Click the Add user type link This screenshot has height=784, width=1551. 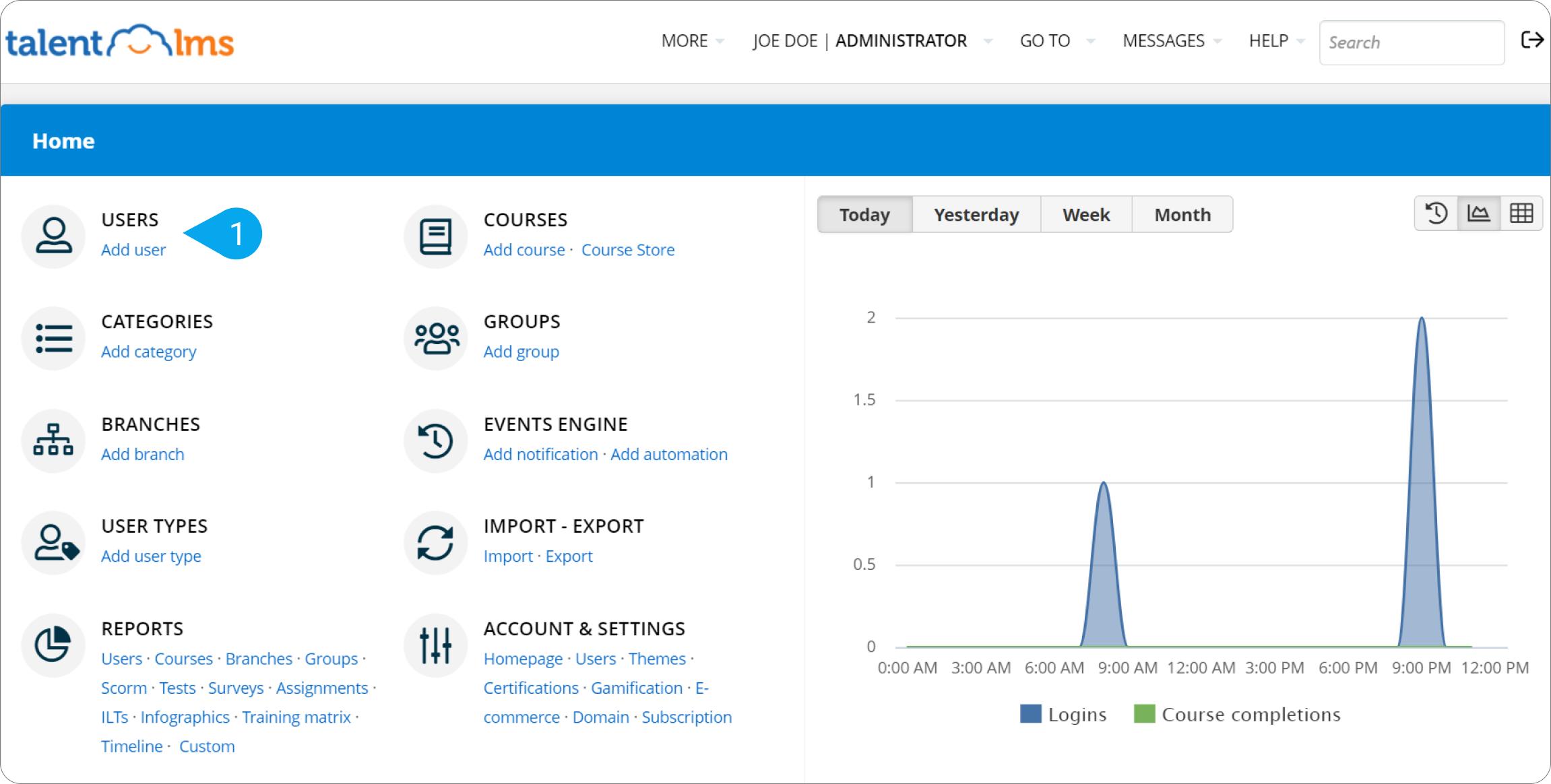tap(151, 557)
